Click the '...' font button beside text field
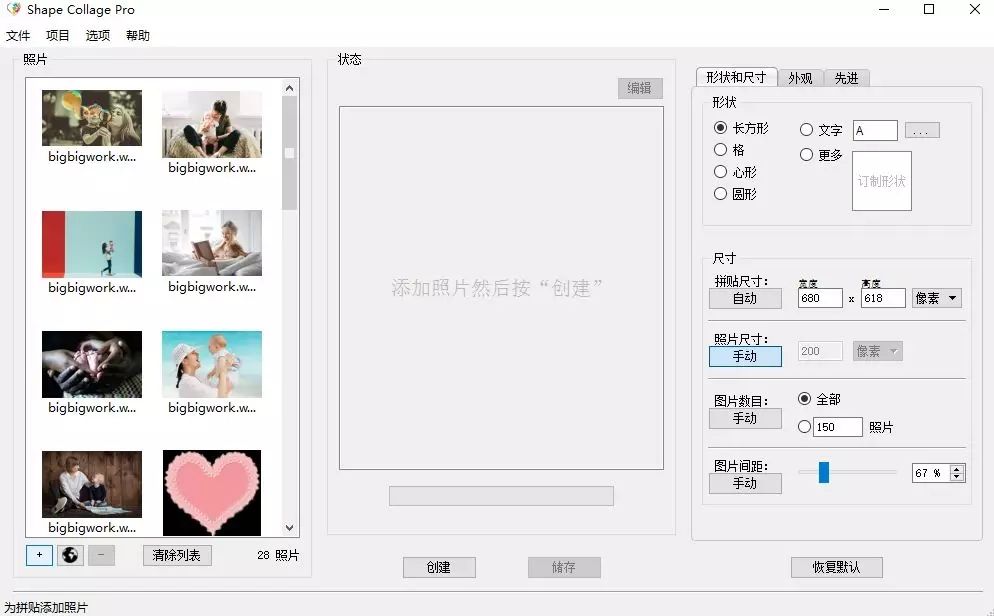The image size is (994, 616). [x=922, y=131]
